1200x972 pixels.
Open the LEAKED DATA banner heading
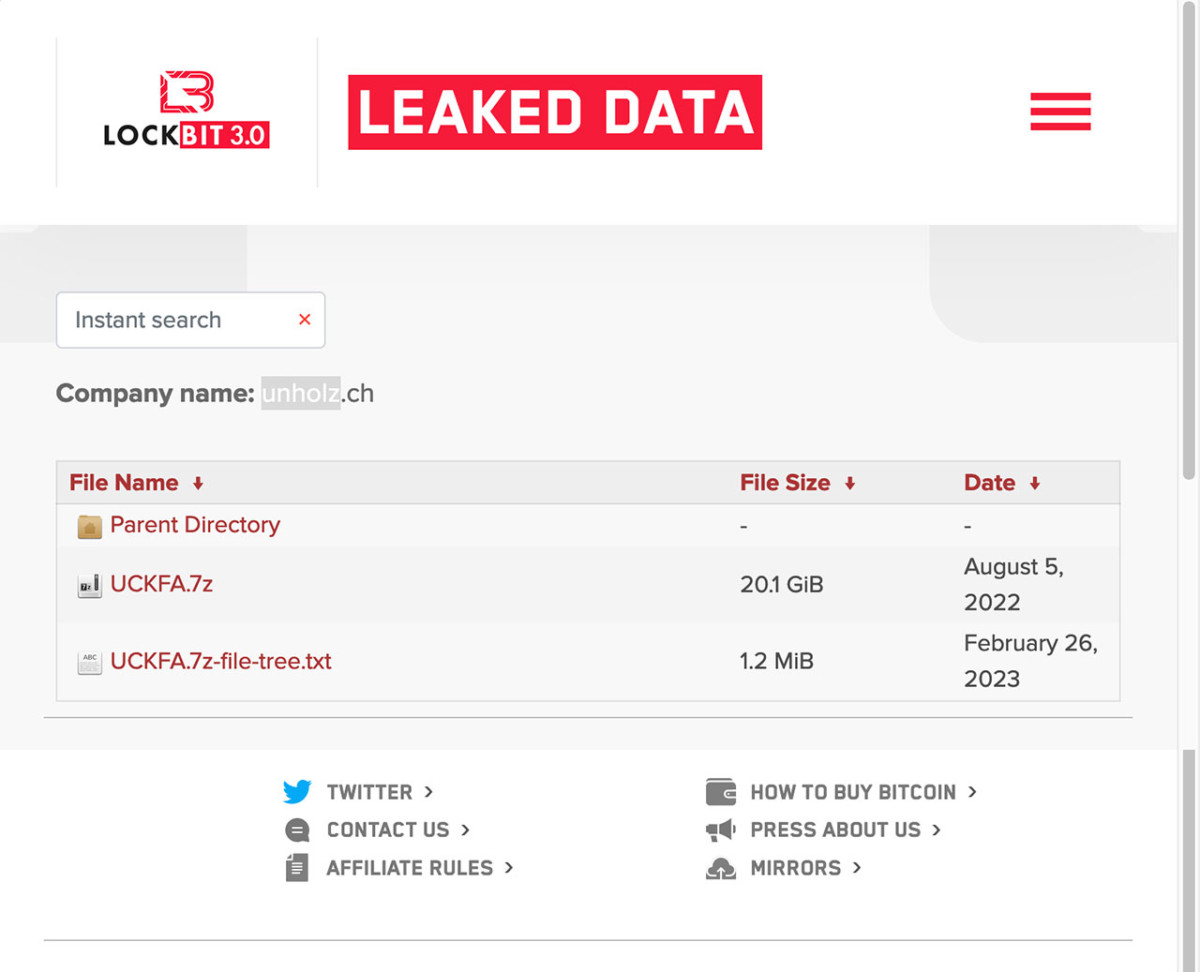[555, 112]
